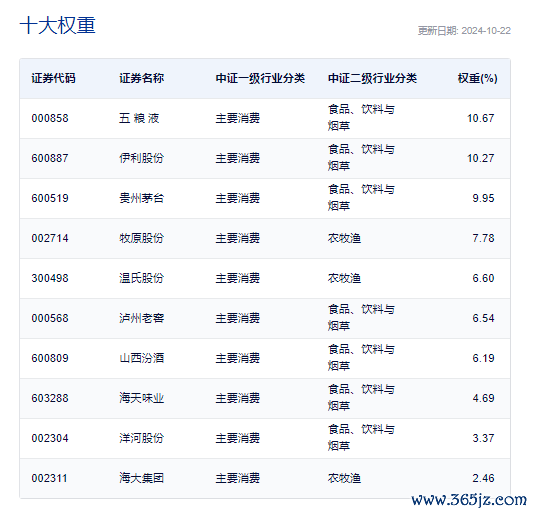Click weight value 4.69
Viewport: 534px width, 515px height.
pos(483,398)
